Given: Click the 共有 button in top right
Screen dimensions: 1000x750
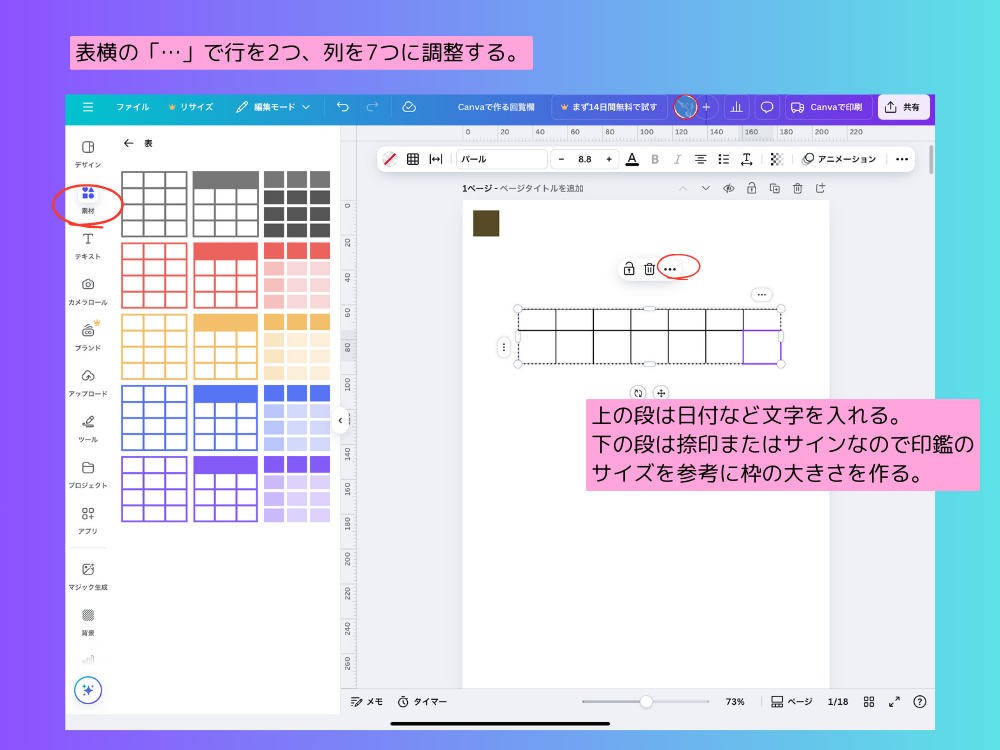Looking at the screenshot, I should point(903,107).
